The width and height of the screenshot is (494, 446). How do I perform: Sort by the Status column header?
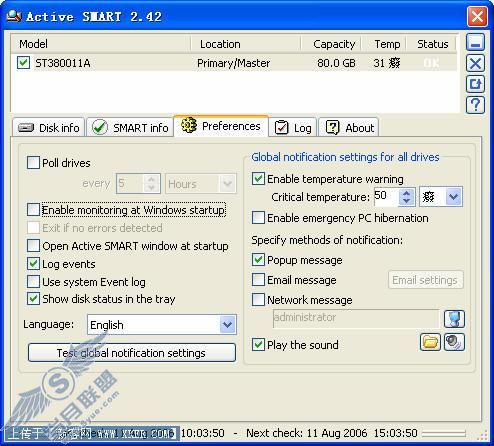tap(431, 44)
